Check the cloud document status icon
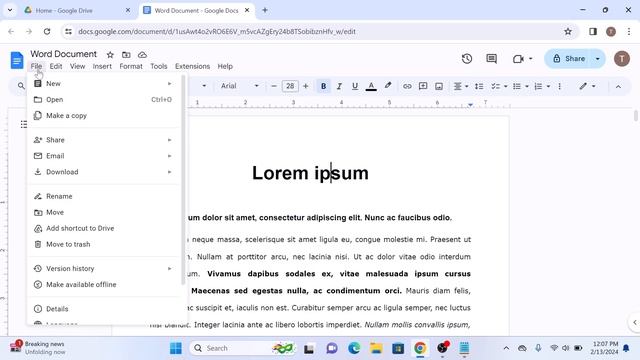This screenshot has height=360, width=640. click(142, 55)
